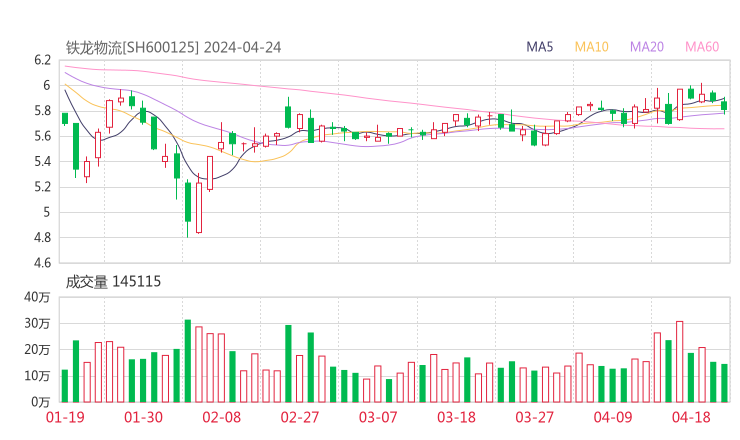Click the 04-18 date label
This screenshot has height=440, width=740.
[691, 417]
